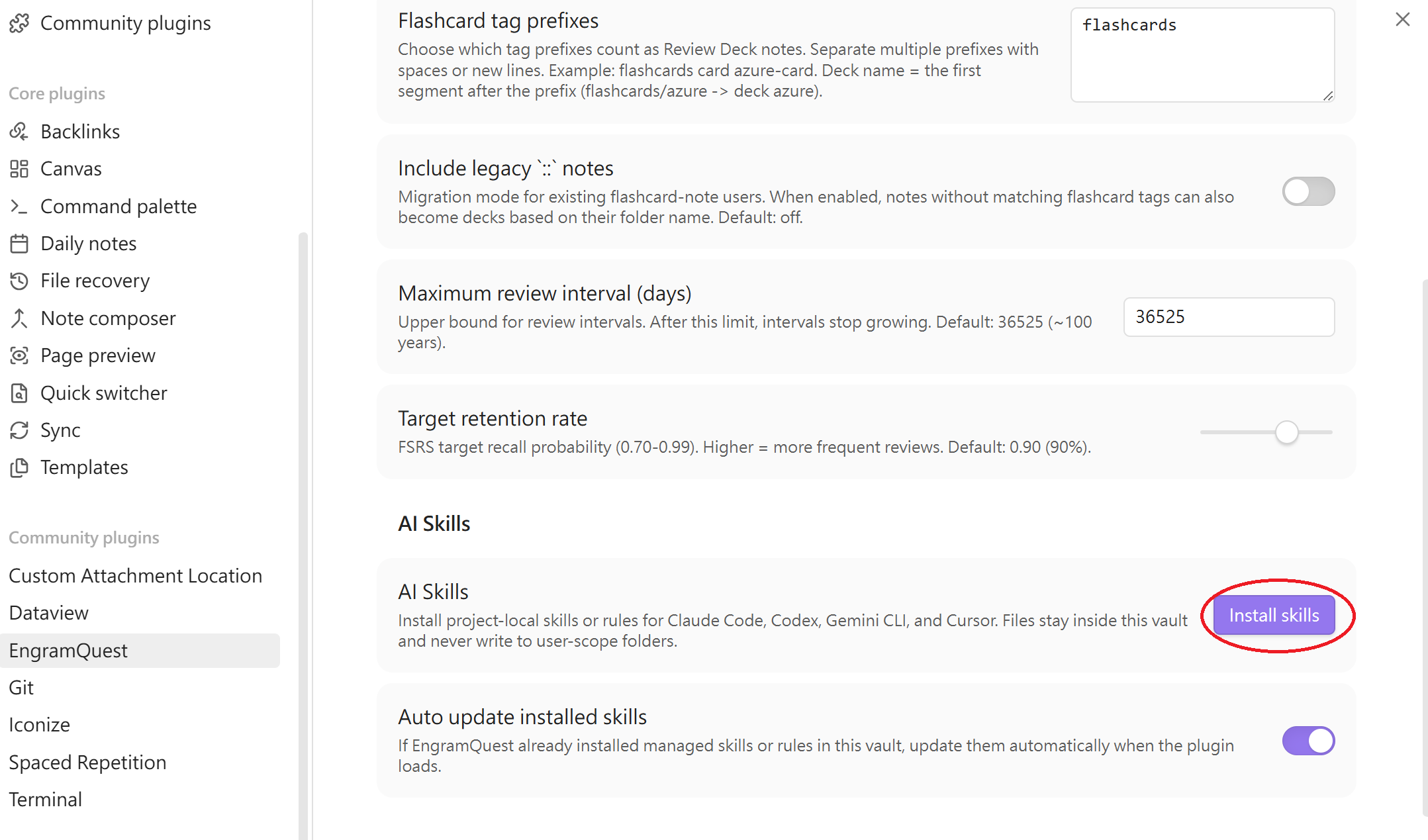Click the Backlinks link icon

19,132
